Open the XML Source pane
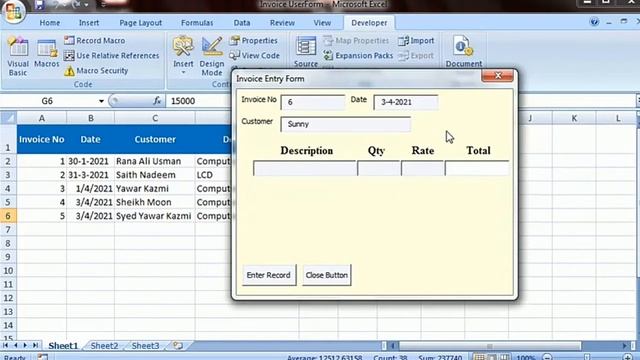The width and height of the screenshot is (640, 360). pyautogui.click(x=306, y=52)
